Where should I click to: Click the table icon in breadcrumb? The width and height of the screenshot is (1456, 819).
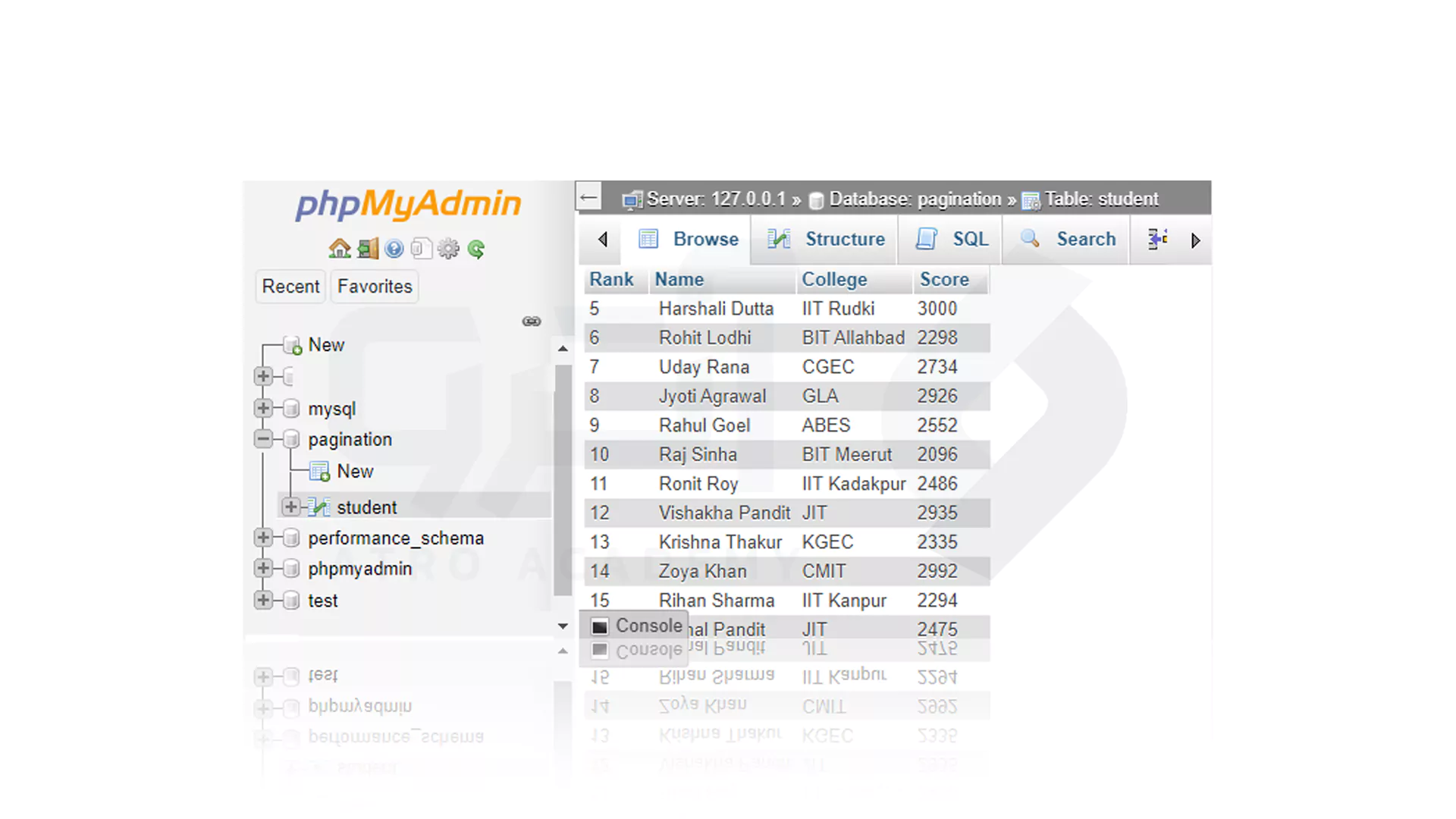(x=1031, y=200)
